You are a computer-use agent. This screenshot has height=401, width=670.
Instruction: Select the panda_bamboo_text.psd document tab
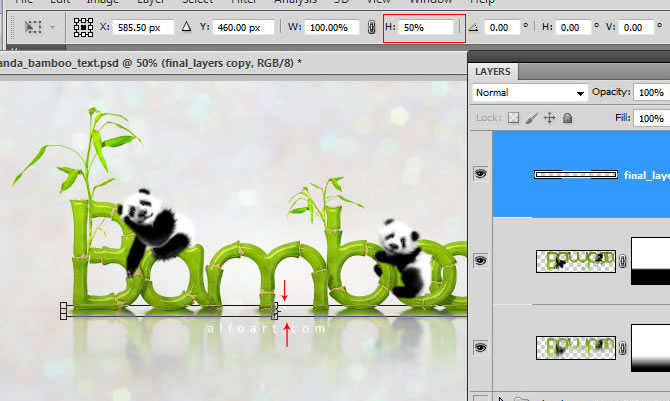pyautogui.click(x=150, y=63)
